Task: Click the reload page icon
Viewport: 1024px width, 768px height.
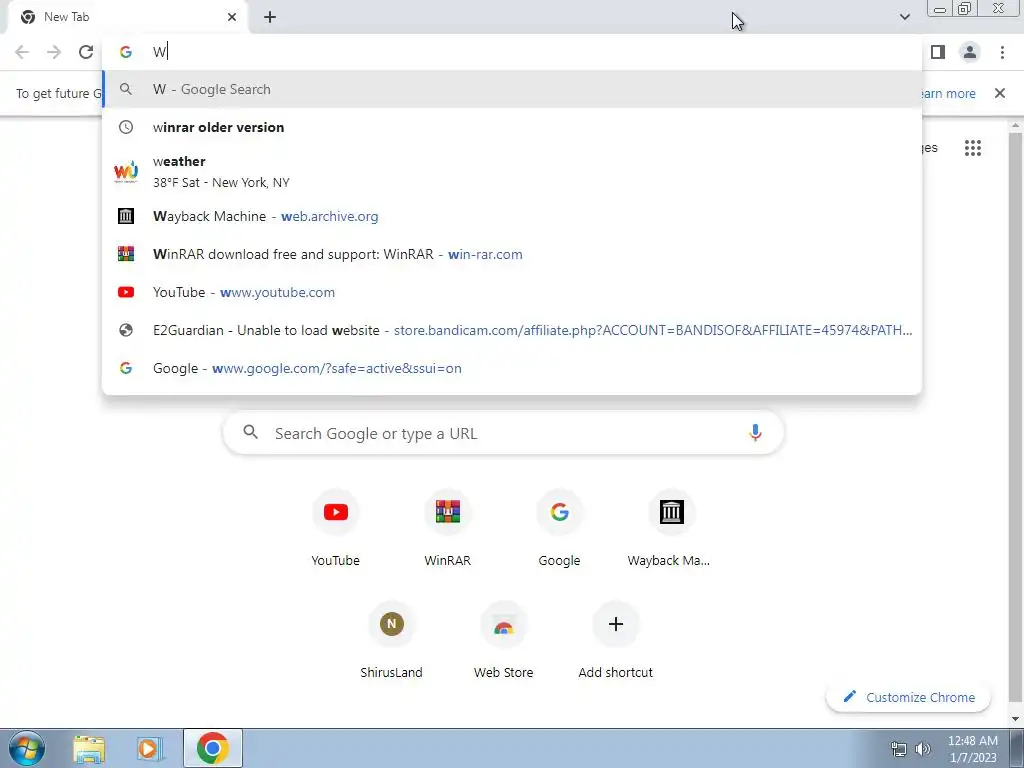Action: click(86, 52)
